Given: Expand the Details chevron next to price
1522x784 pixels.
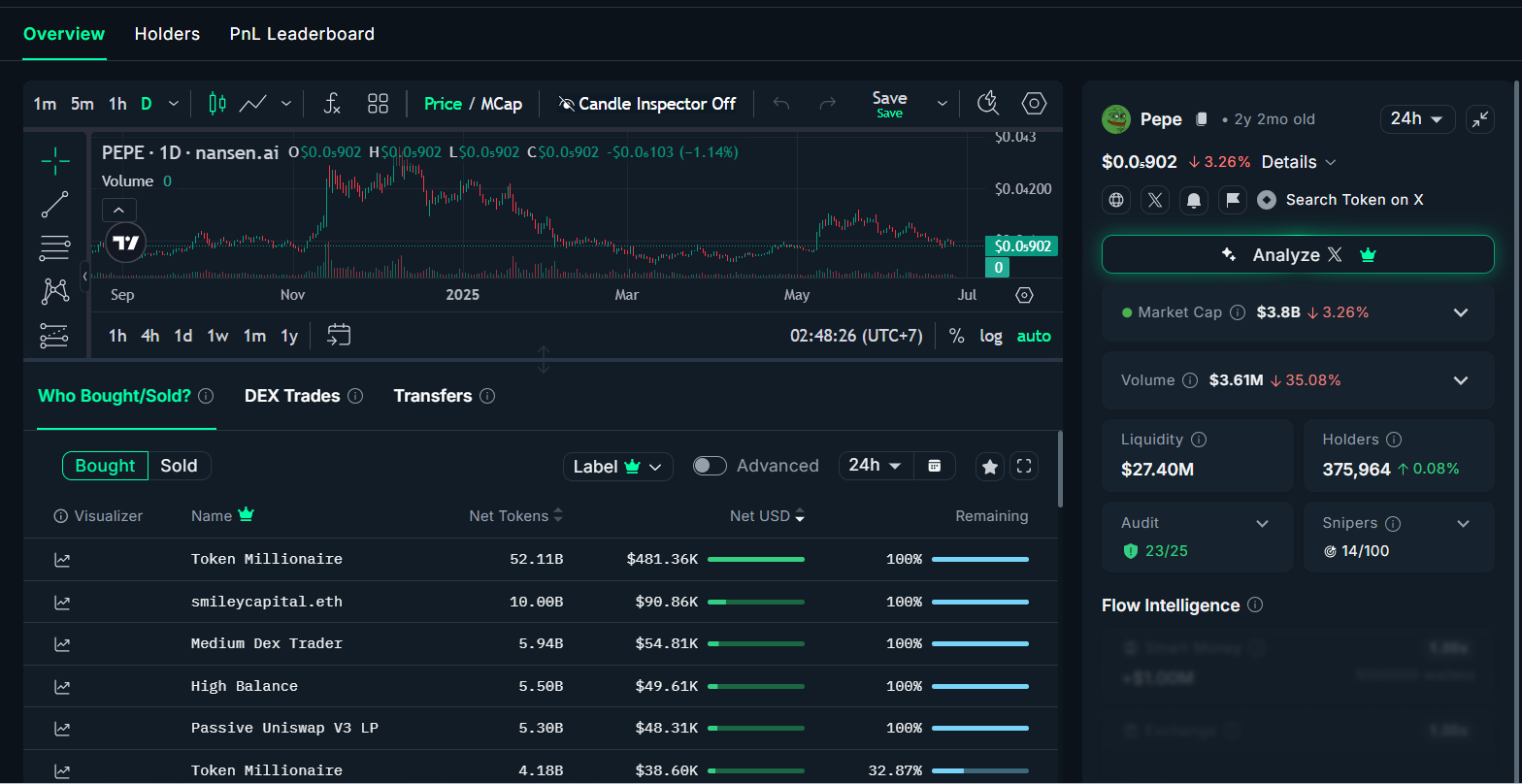Looking at the screenshot, I should 1331,162.
